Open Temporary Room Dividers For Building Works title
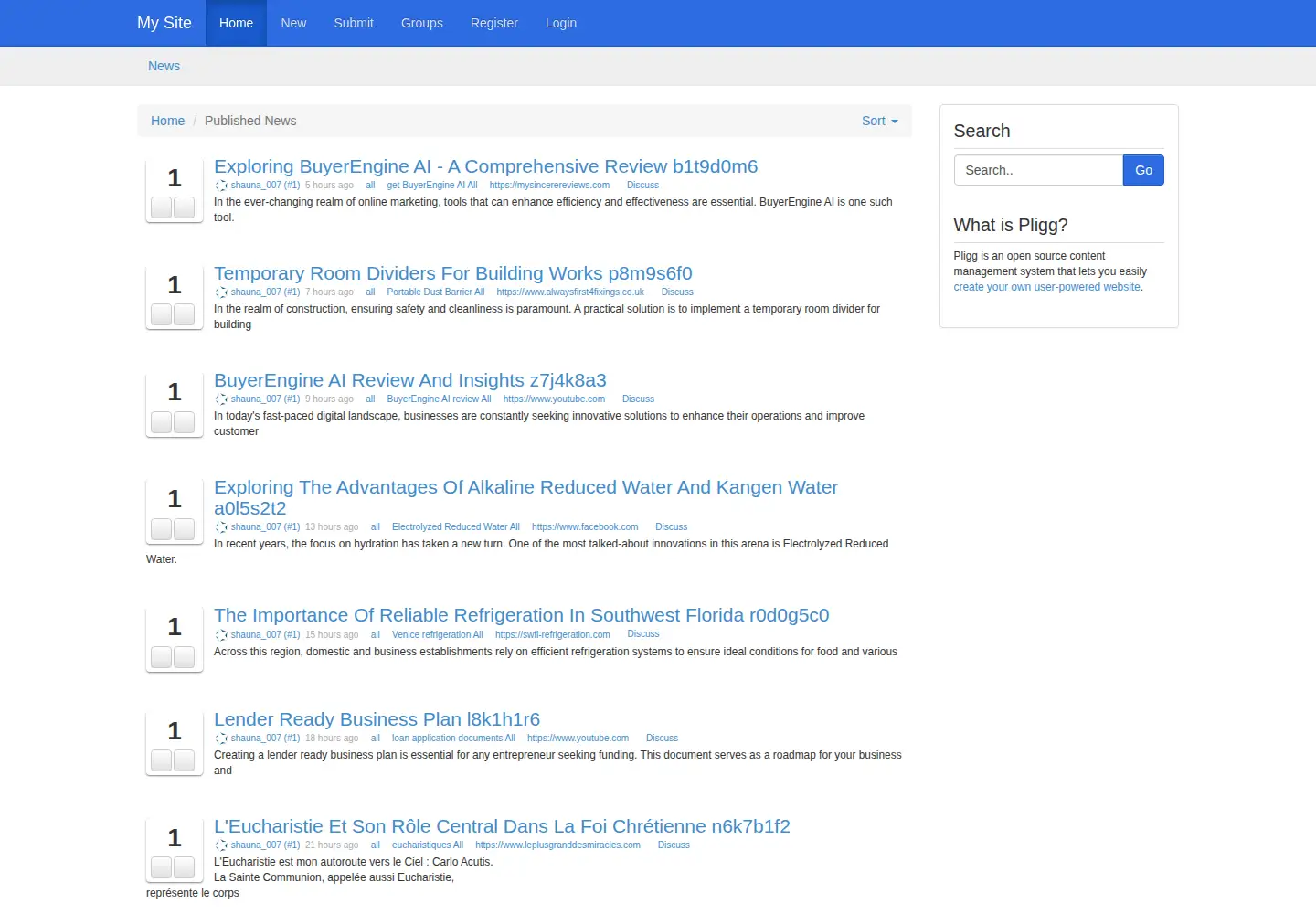 [453, 273]
